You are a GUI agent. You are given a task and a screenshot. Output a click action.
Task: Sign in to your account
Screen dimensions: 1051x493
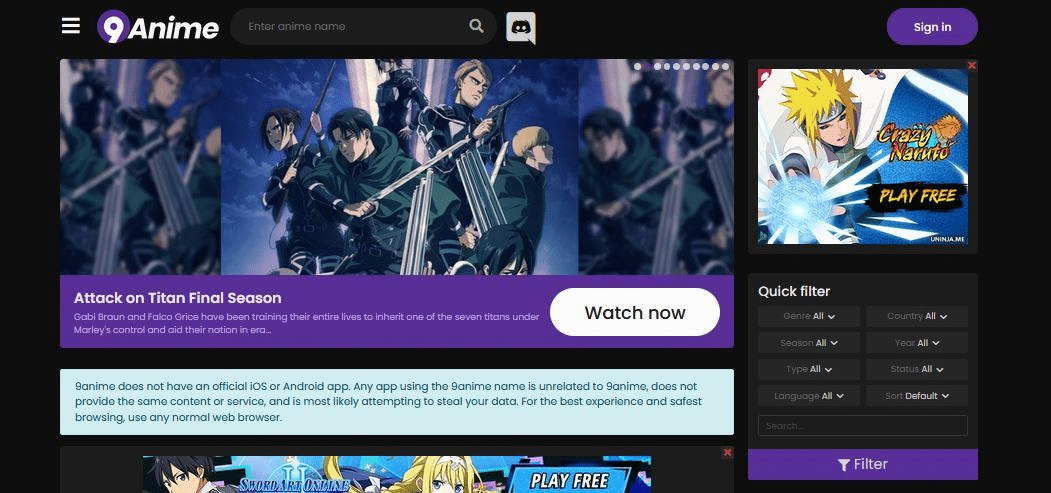point(932,27)
